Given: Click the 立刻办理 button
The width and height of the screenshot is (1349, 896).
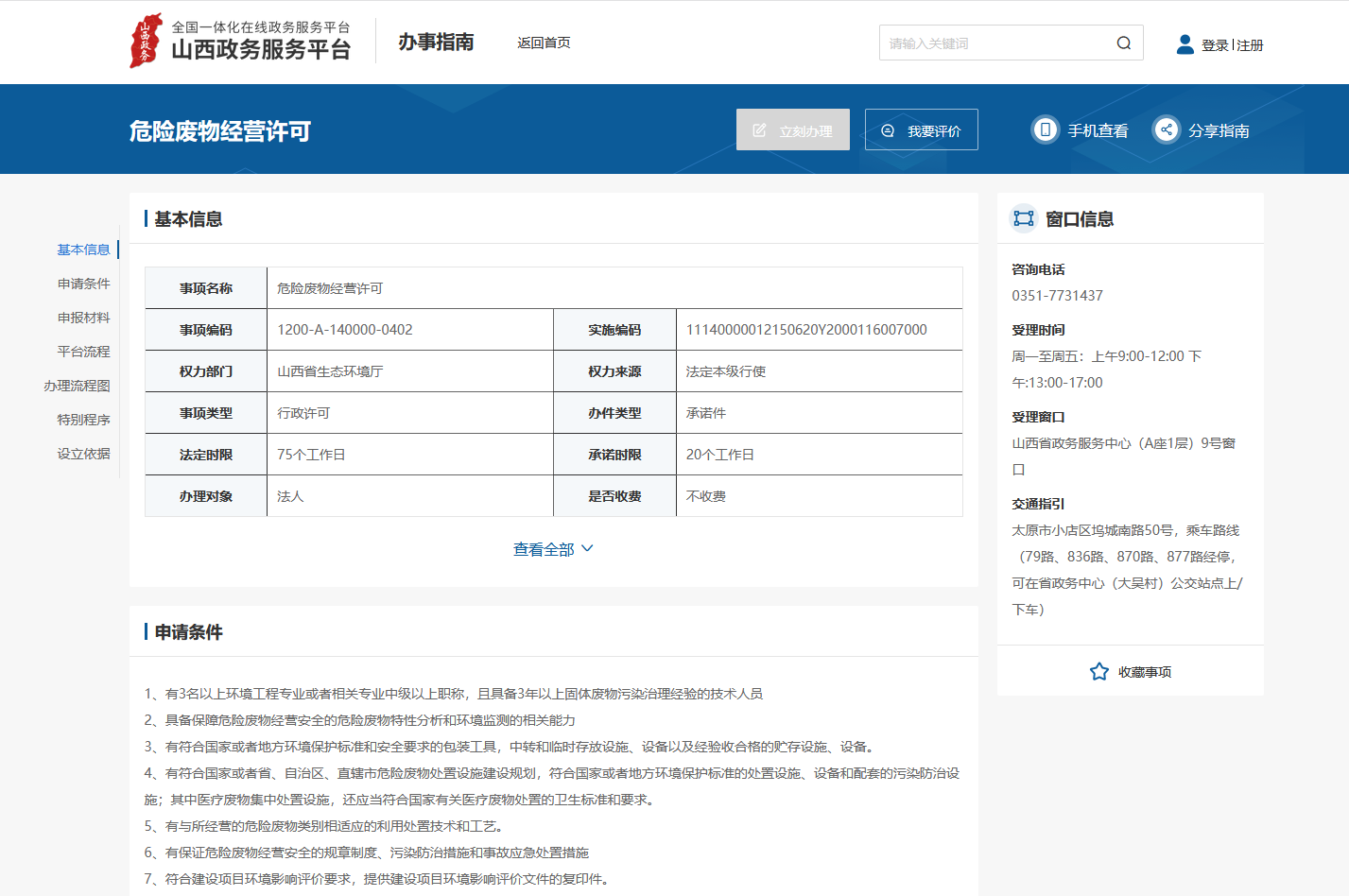Looking at the screenshot, I should pos(792,130).
